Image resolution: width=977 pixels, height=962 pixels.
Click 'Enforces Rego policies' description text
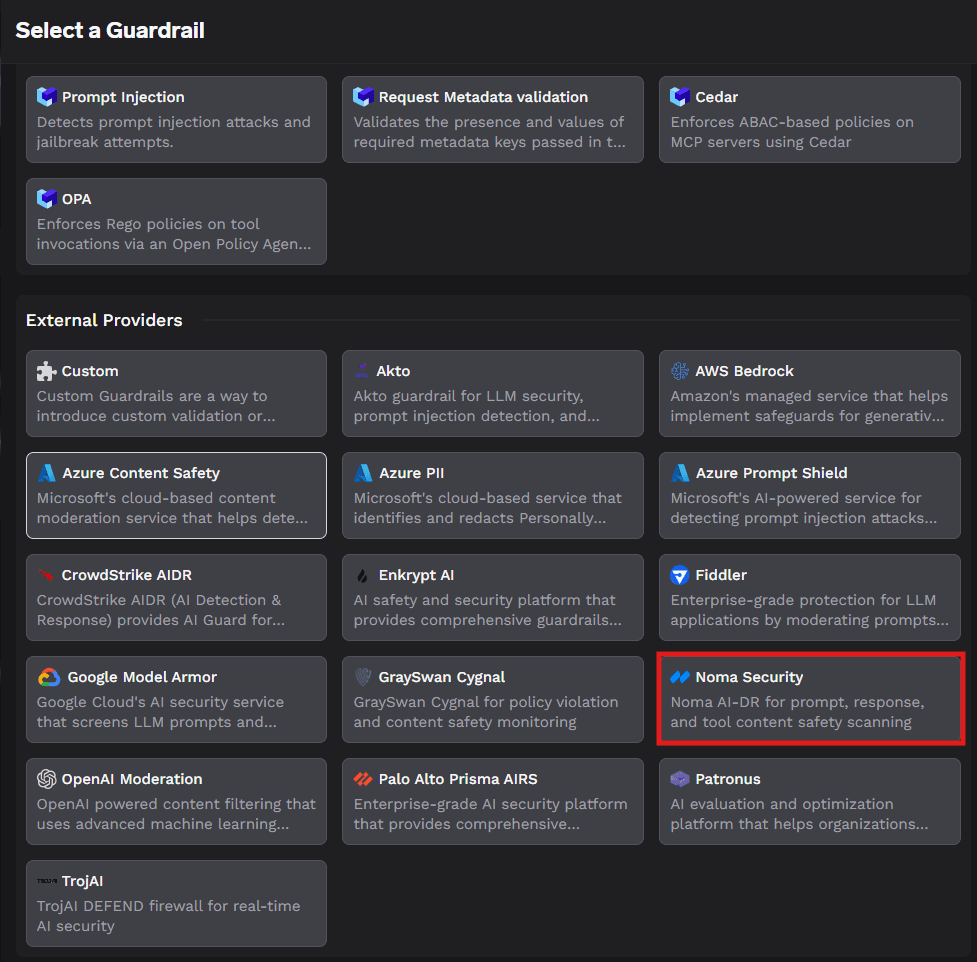pyautogui.click(x=174, y=234)
